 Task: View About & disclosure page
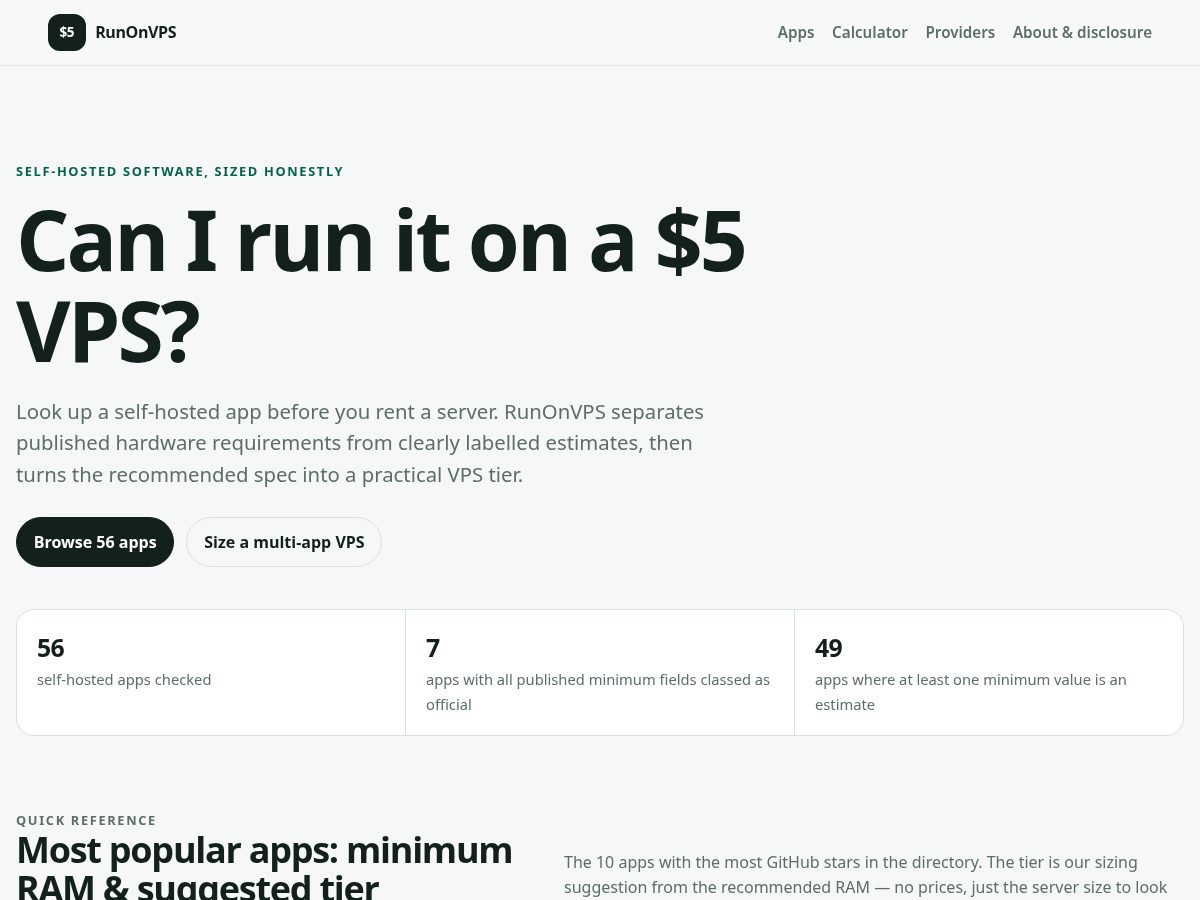pos(1082,32)
